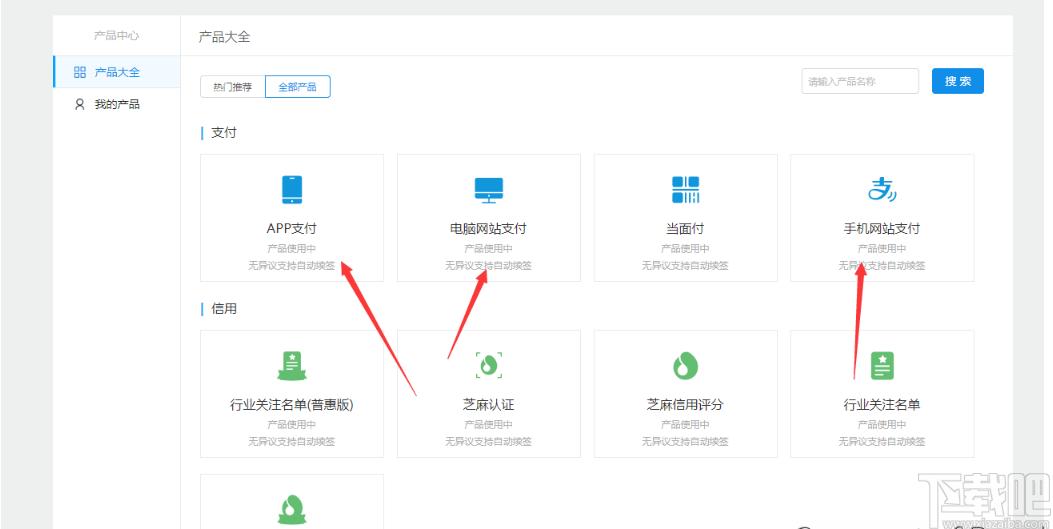Click the 搜索 button
The height and width of the screenshot is (529, 1053).
(958, 81)
